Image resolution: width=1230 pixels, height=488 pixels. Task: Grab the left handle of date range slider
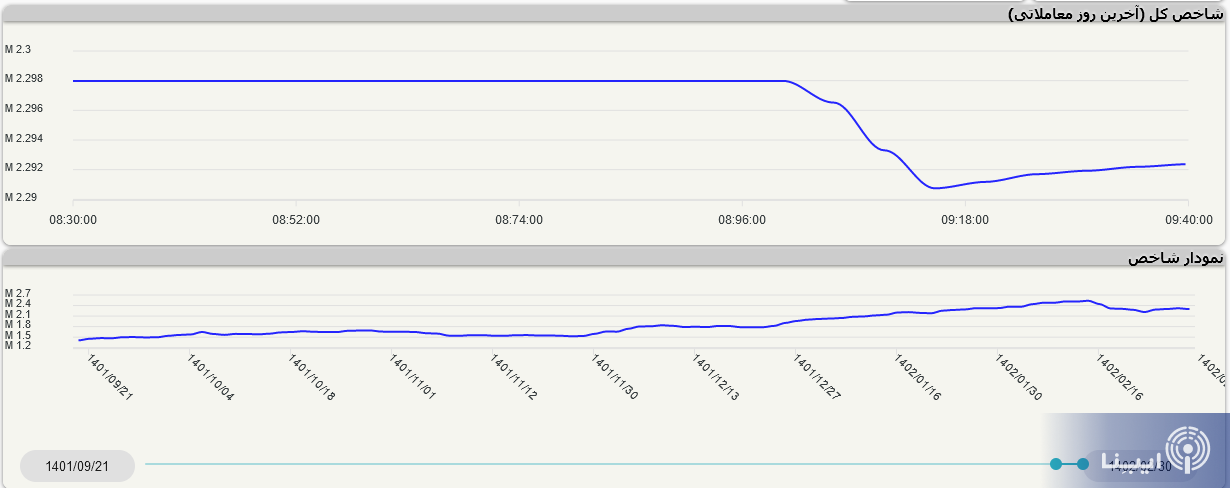(x=1056, y=464)
